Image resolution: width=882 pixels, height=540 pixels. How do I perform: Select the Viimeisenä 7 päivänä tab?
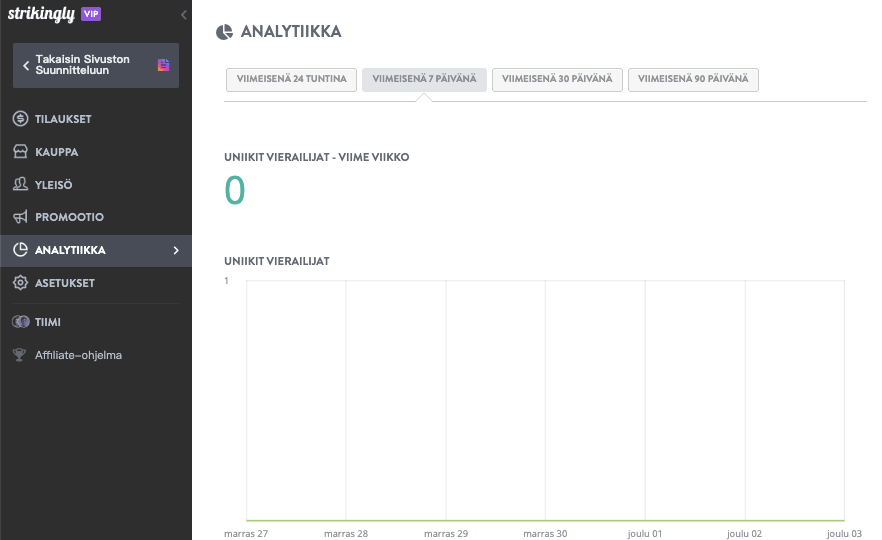pyautogui.click(x=424, y=79)
